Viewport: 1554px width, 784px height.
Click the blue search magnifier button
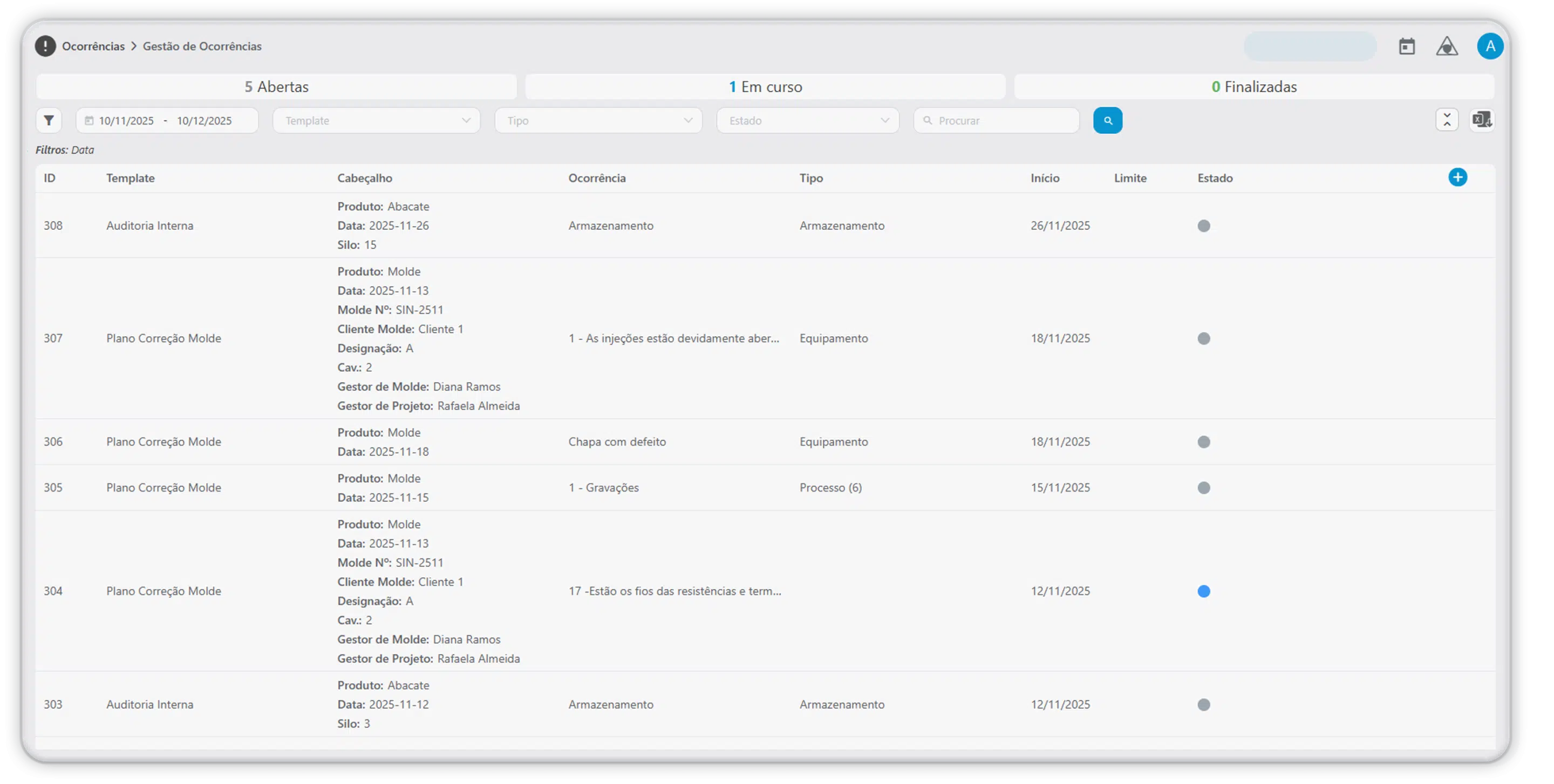tap(1108, 121)
